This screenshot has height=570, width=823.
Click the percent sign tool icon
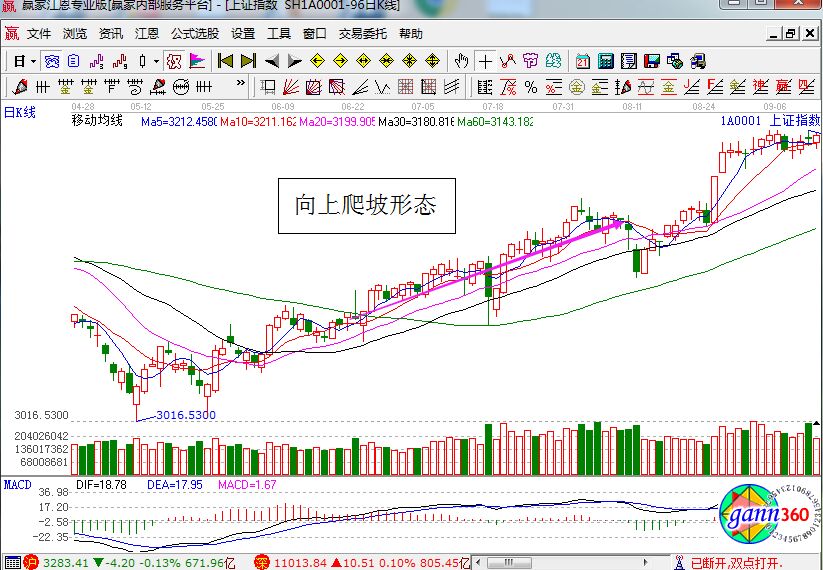point(530,87)
